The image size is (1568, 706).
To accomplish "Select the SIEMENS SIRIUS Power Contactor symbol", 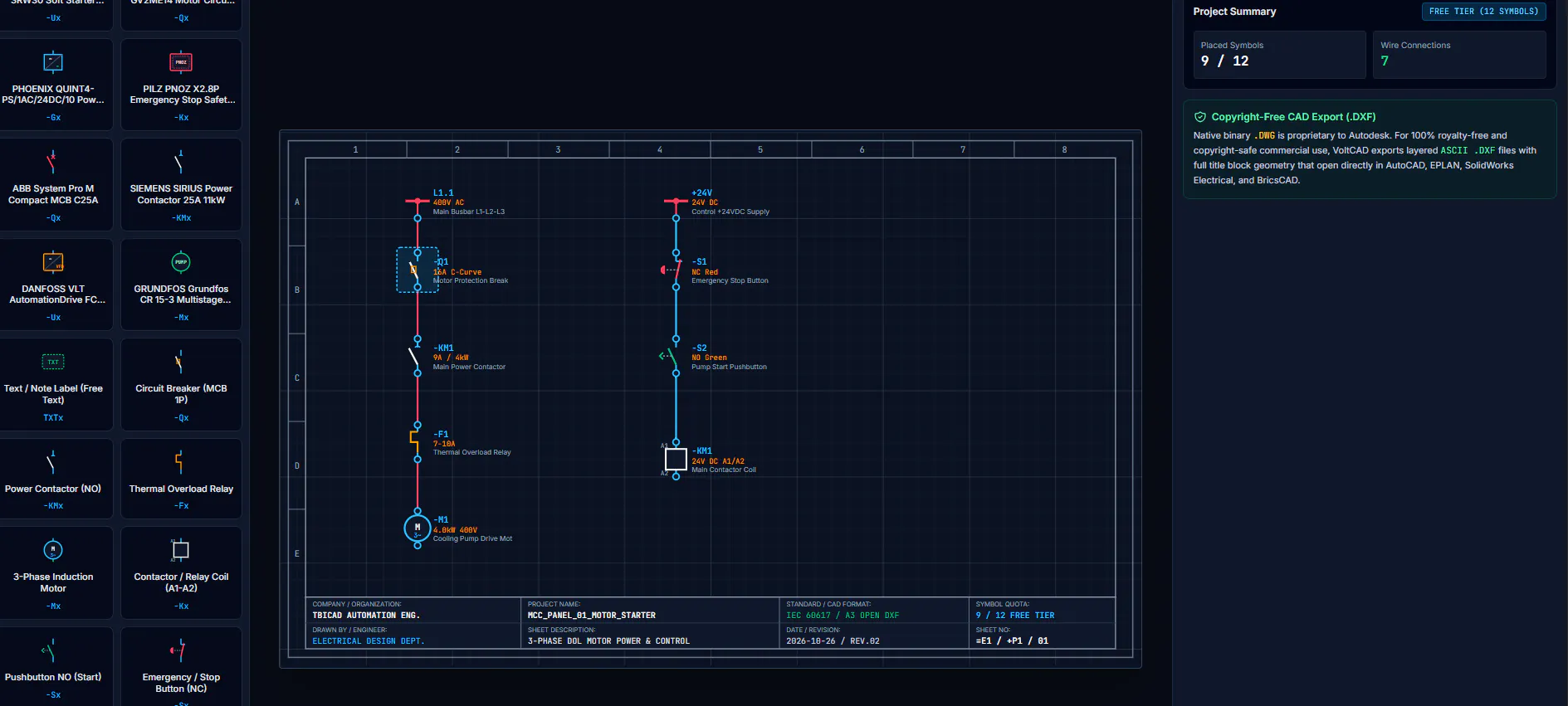I will coord(181,184).
